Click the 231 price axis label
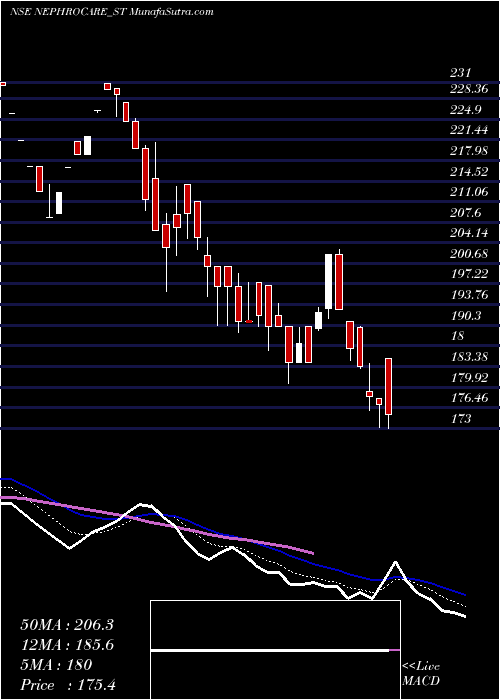Viewport: 500px width, 700px height. tap(461, 72)
